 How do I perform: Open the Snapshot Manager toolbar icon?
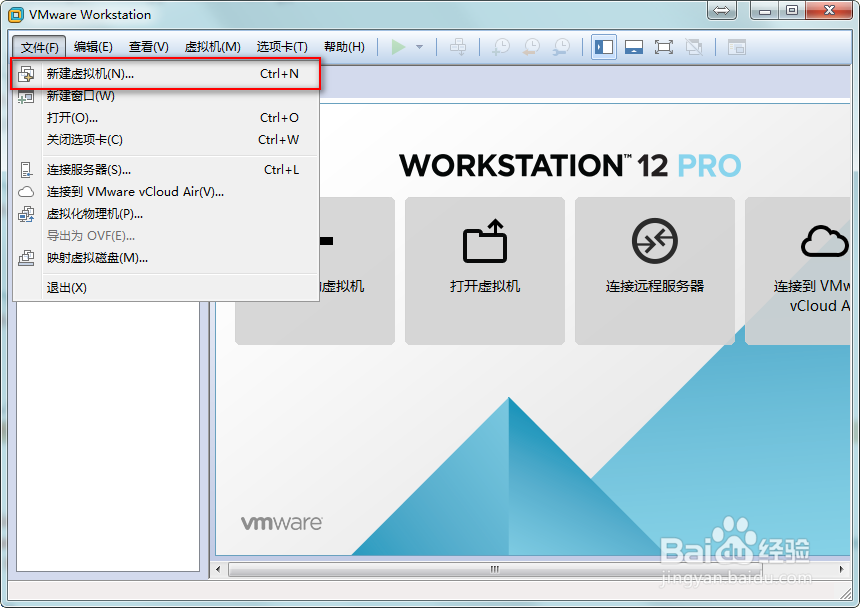(x=561, y=47)
